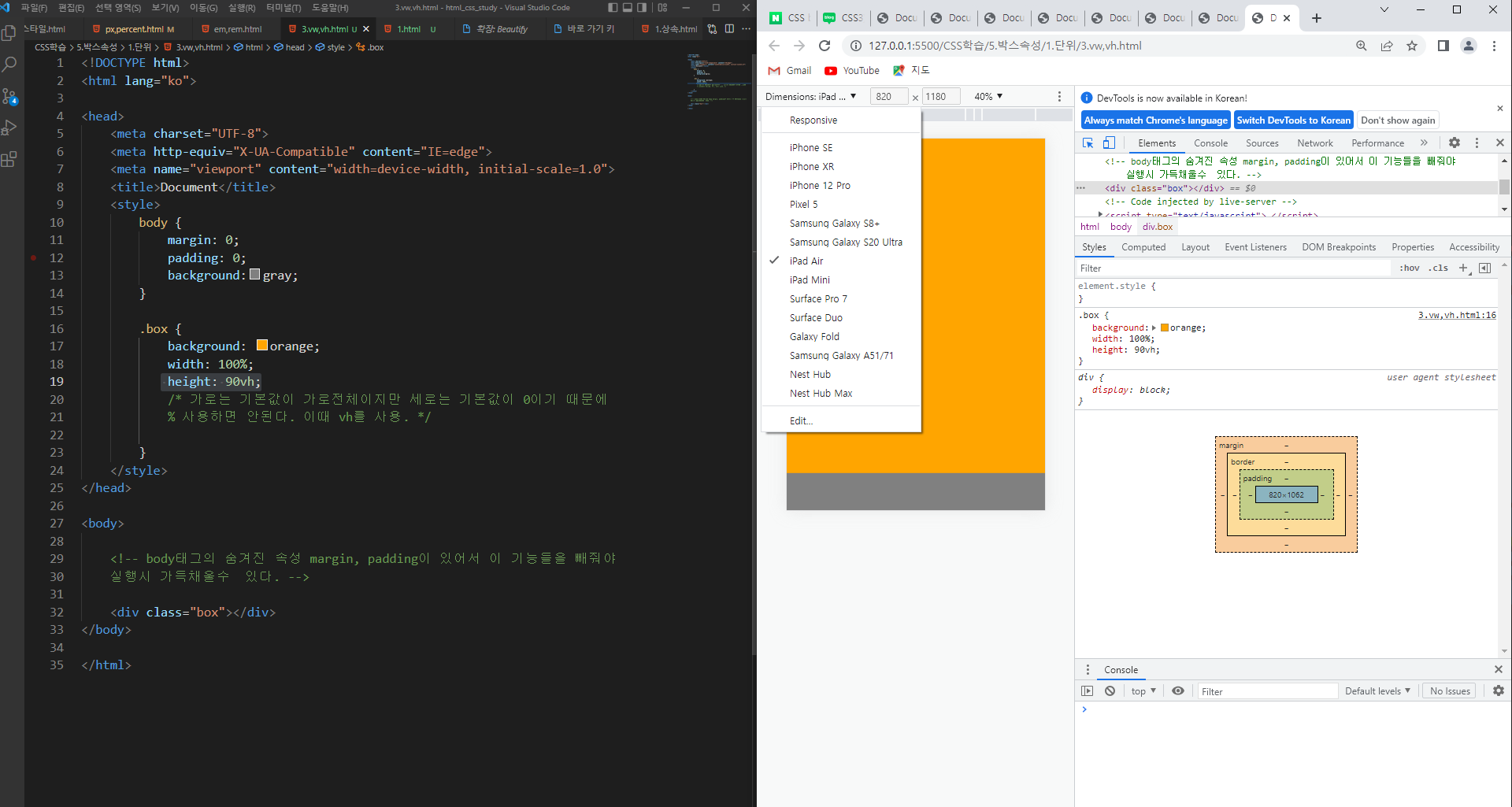This screenshot has width=1512, height=807.
Task: Open the Network DevTools tab
Action: [x=1315, y=143]
